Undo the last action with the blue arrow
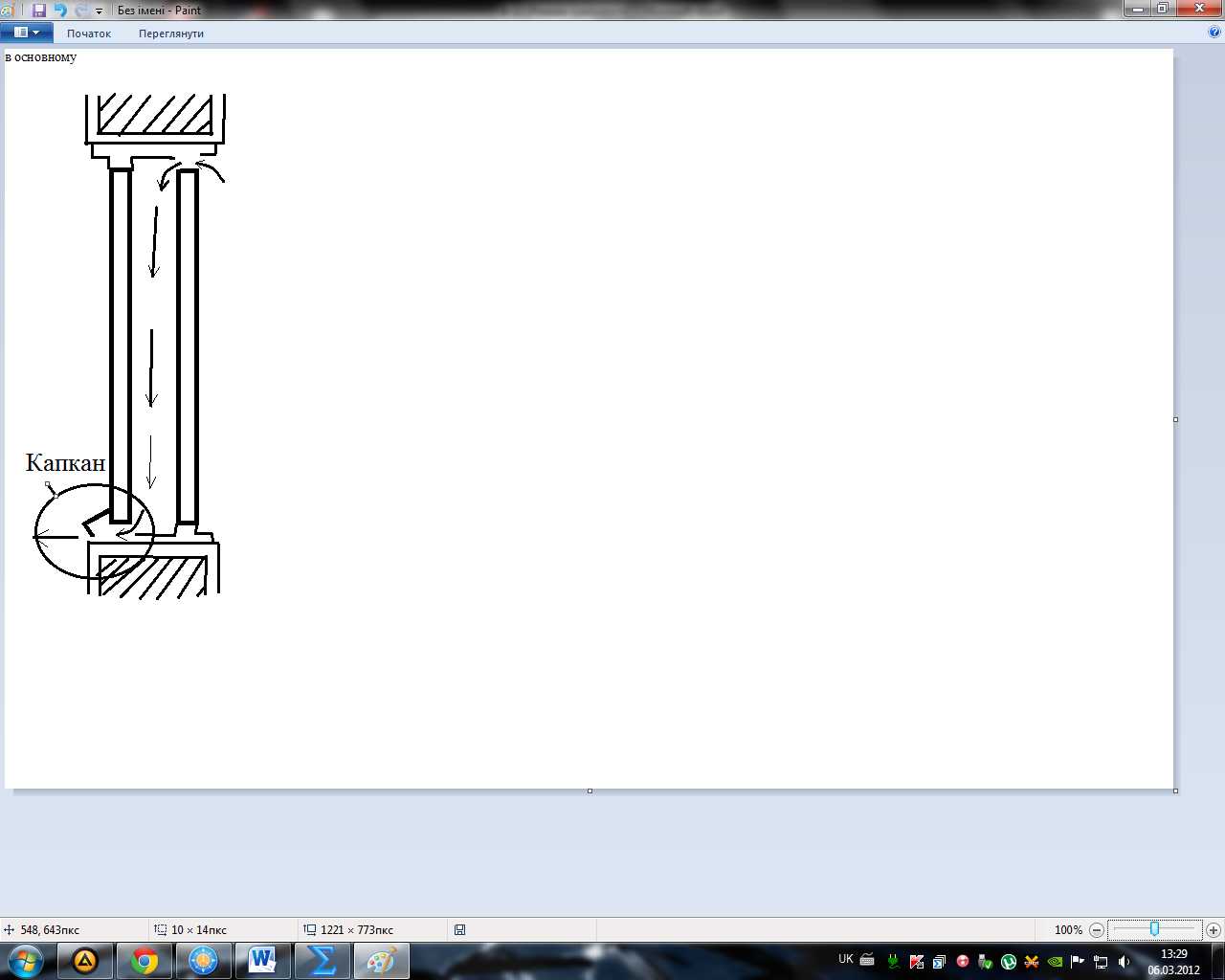 coord(60,11)
